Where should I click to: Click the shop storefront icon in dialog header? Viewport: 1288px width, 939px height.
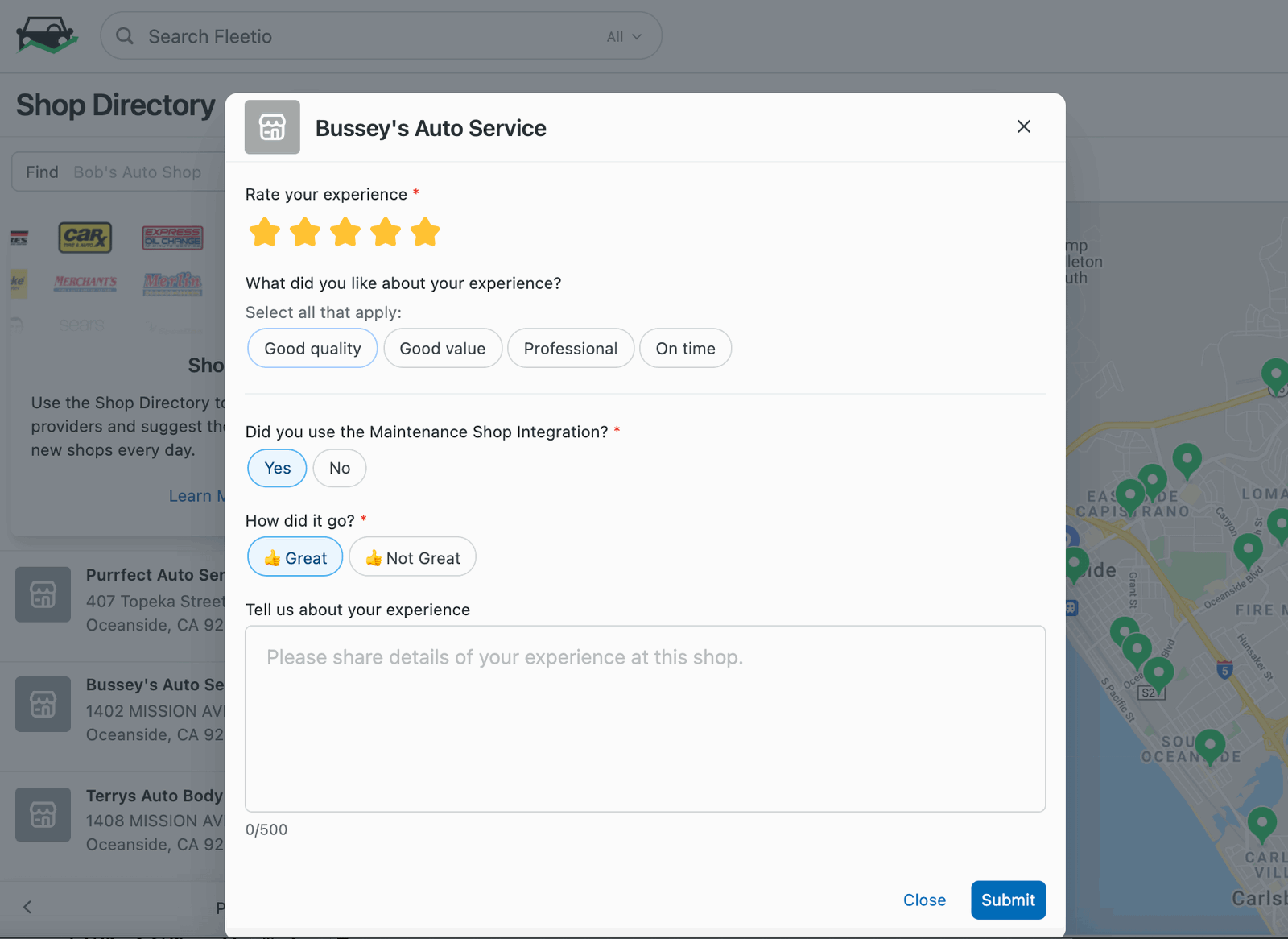coord(272,127)
